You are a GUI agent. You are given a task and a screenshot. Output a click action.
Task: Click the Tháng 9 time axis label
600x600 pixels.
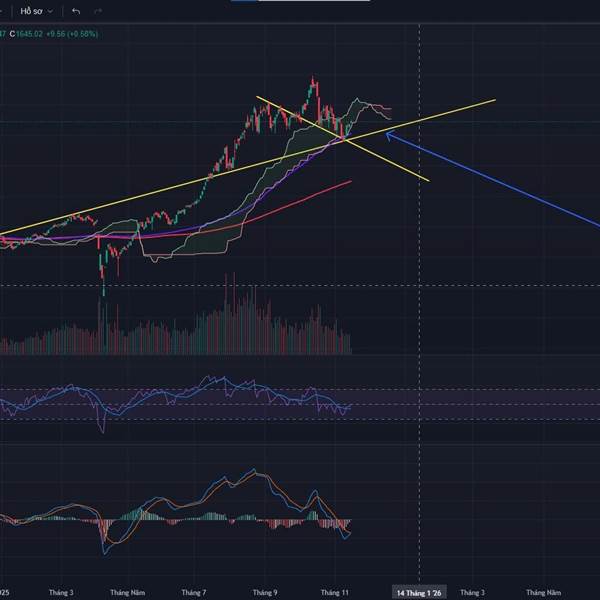[265, 593]
